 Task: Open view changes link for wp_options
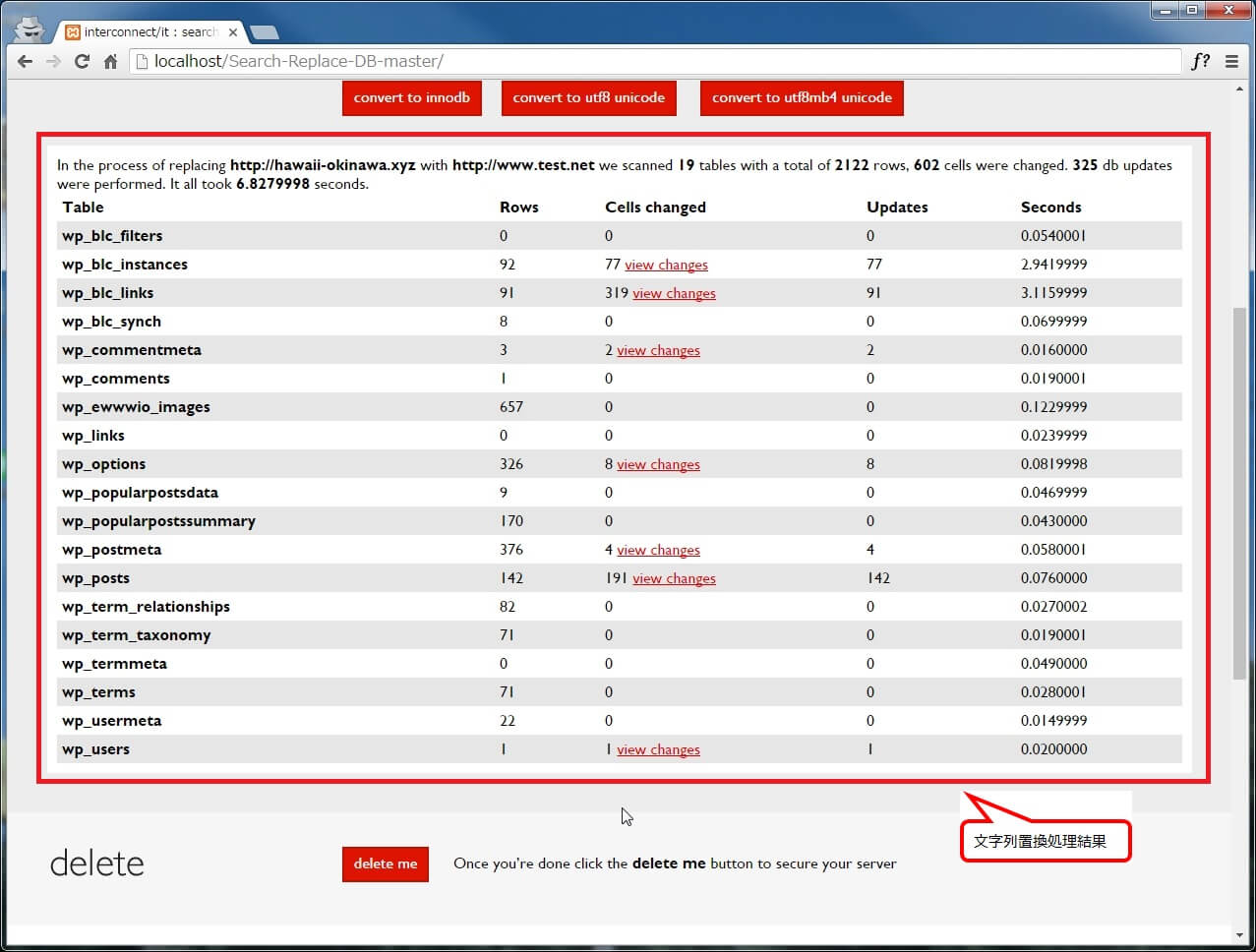click(x=658, y=464)
